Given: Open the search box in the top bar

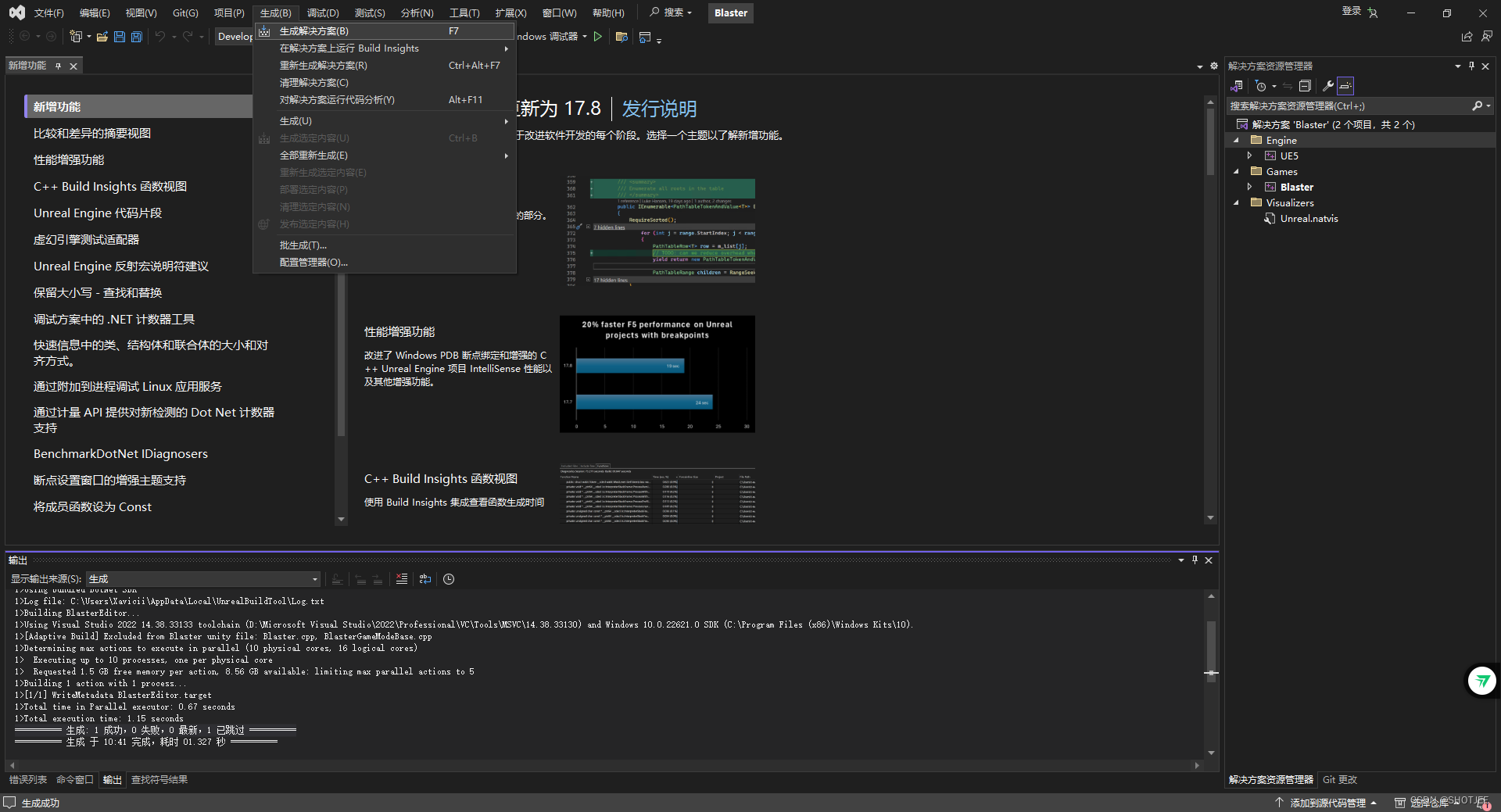Looking at the screenshot, I should pyautogui.click(x=669, y=13).
